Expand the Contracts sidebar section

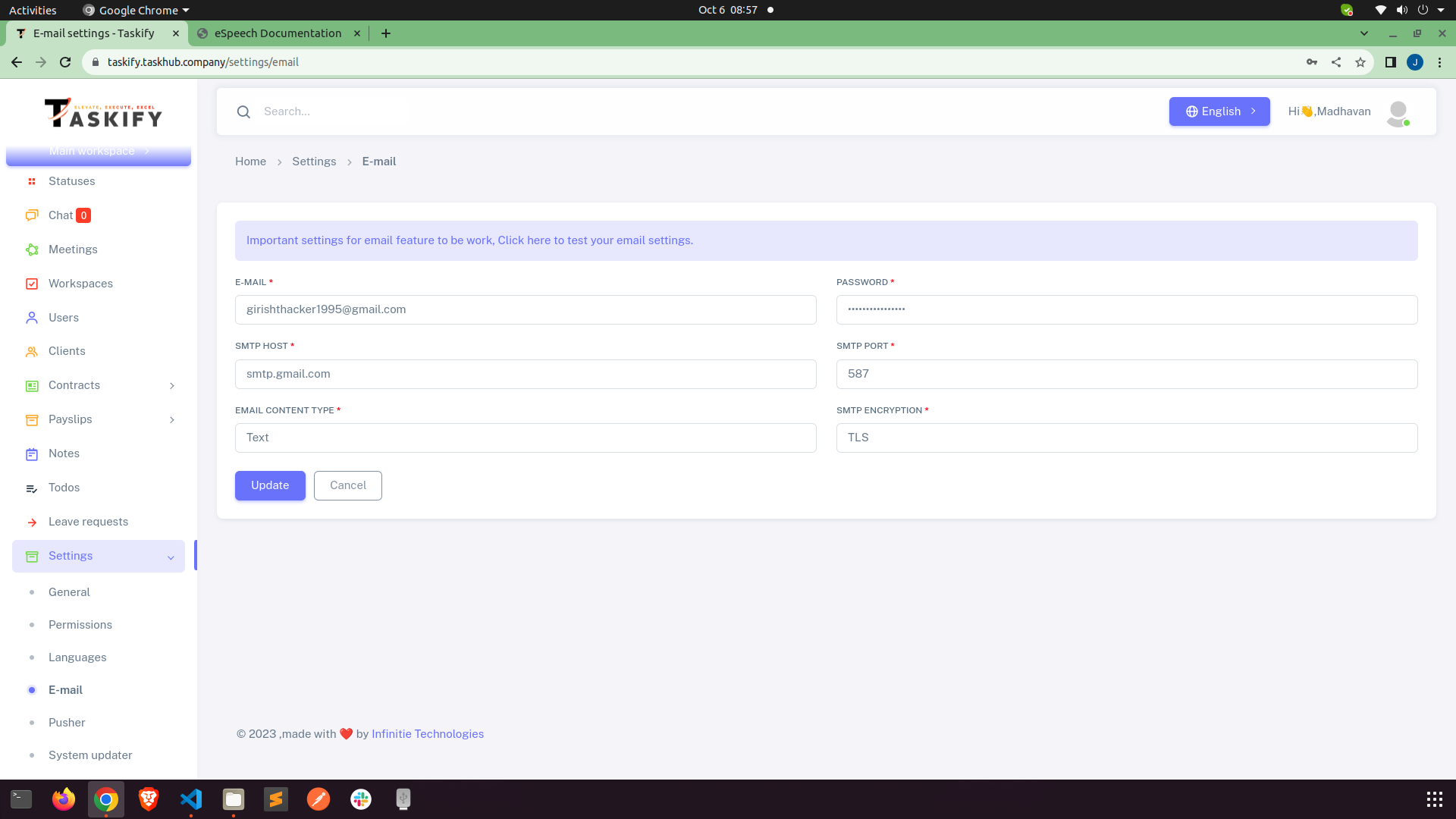pyautogui.click(x=172, y=385)
